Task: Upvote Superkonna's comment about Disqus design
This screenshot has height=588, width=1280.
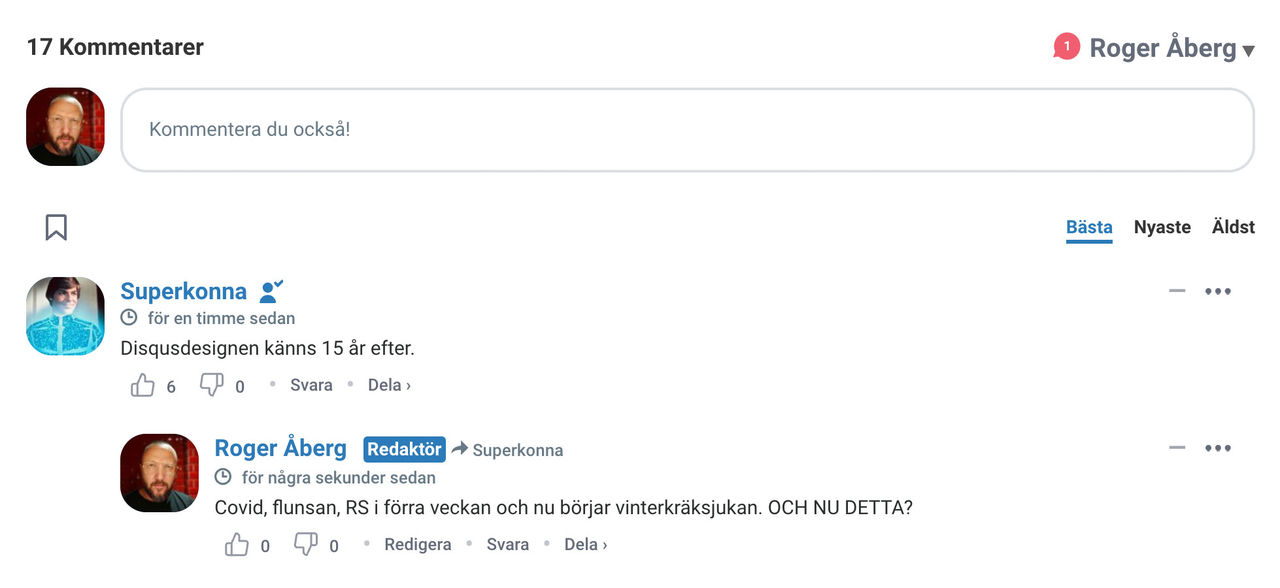Action: point(143,383)
